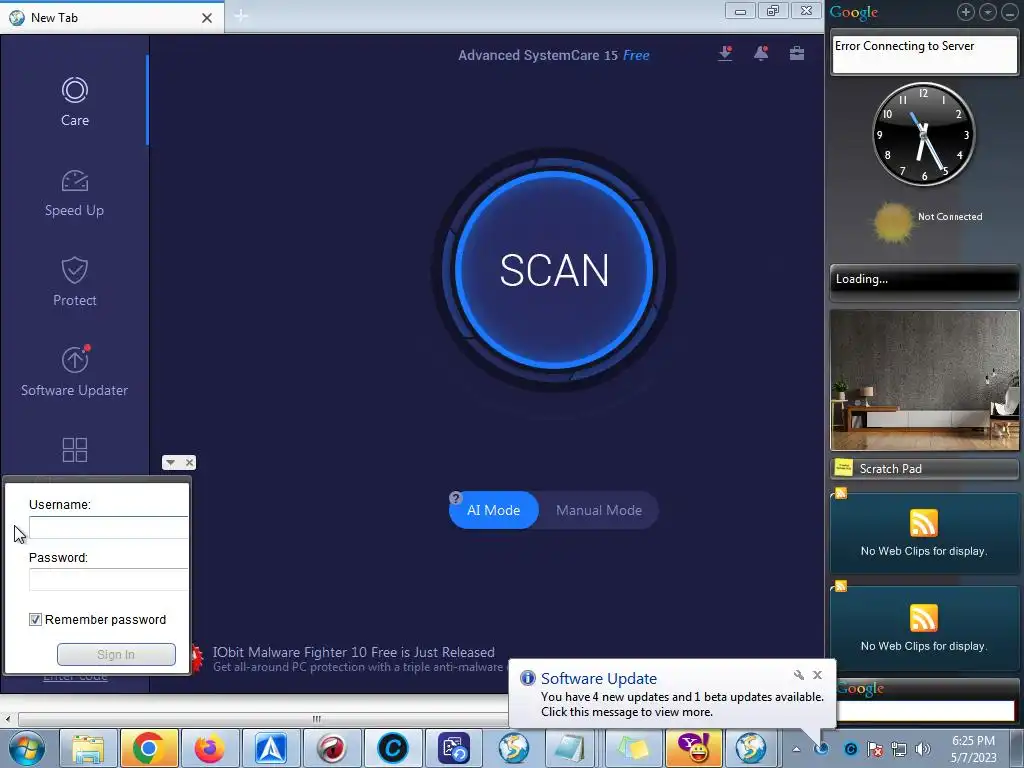Open the Protect shield section

click(74, 282)
